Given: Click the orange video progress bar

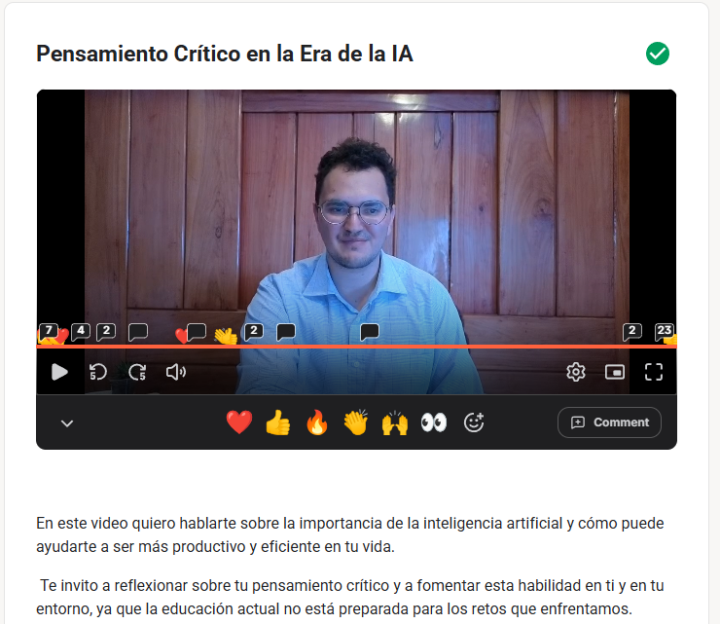Looking at the screenshot, I should coord(356,347).
